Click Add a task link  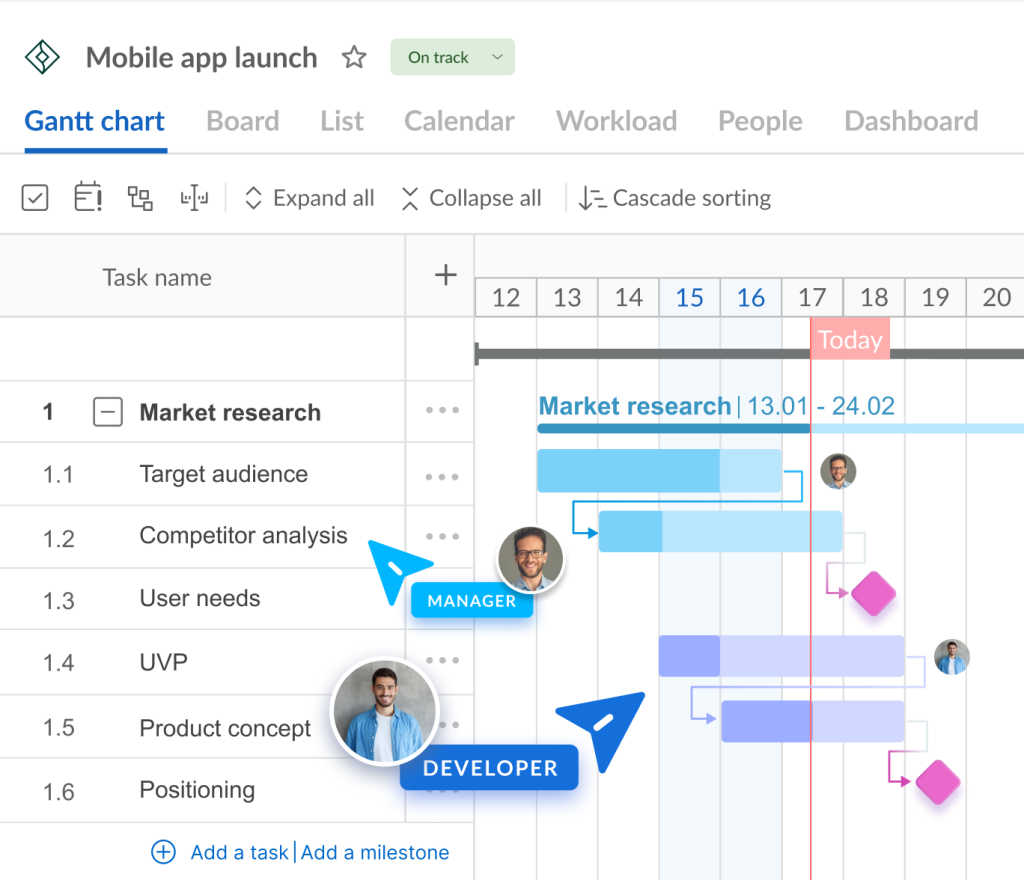[239, 852]
